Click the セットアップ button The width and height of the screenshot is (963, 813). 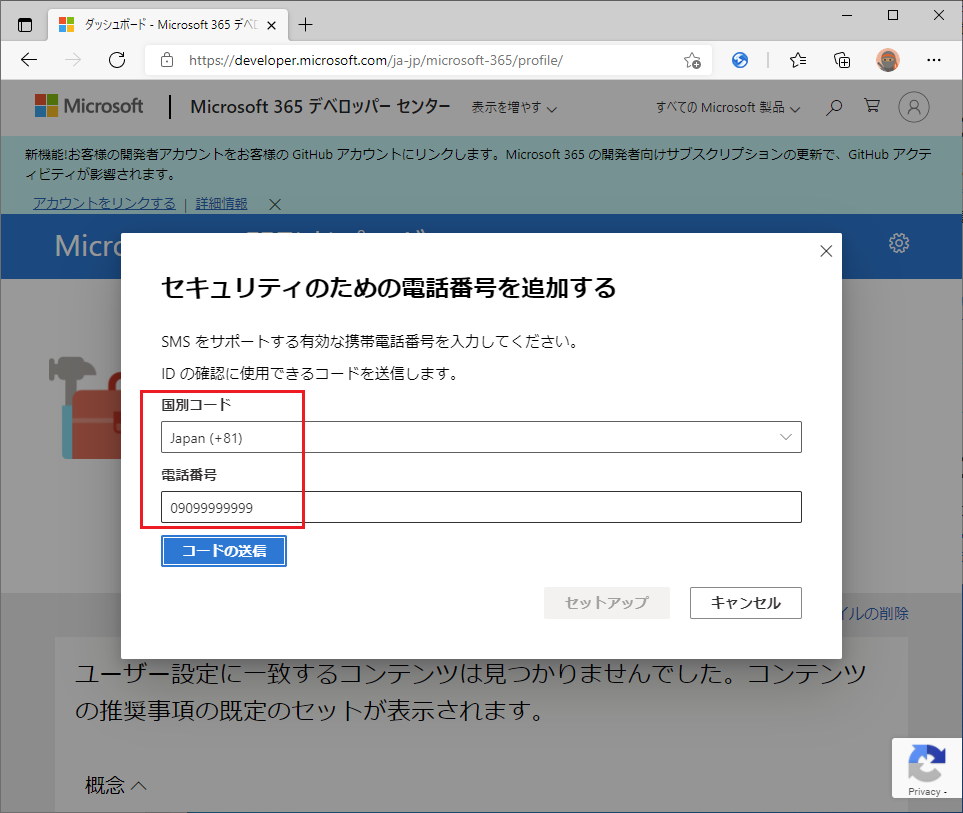607,603
